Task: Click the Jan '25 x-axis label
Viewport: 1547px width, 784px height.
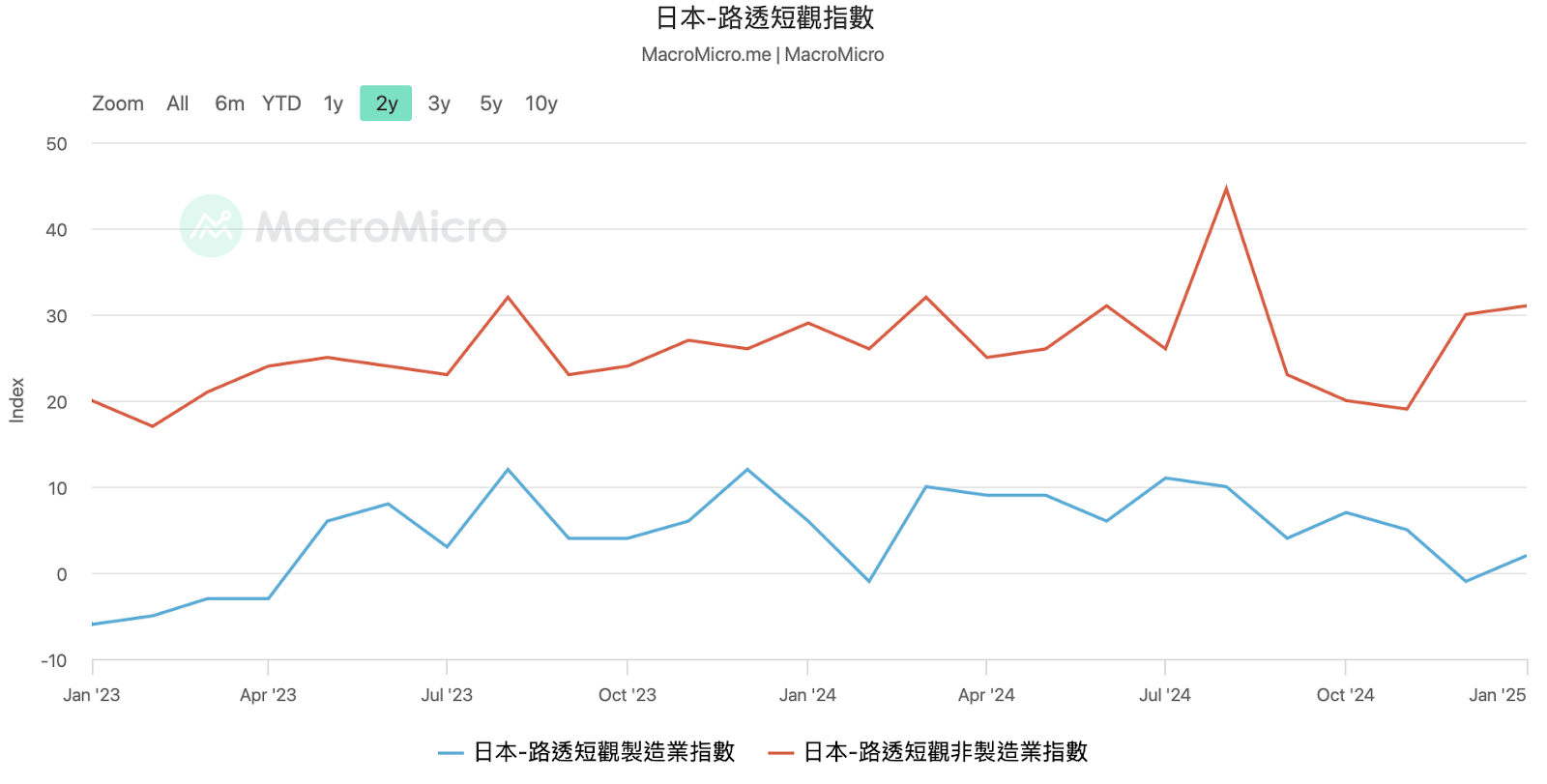Action: [1498, 695]
